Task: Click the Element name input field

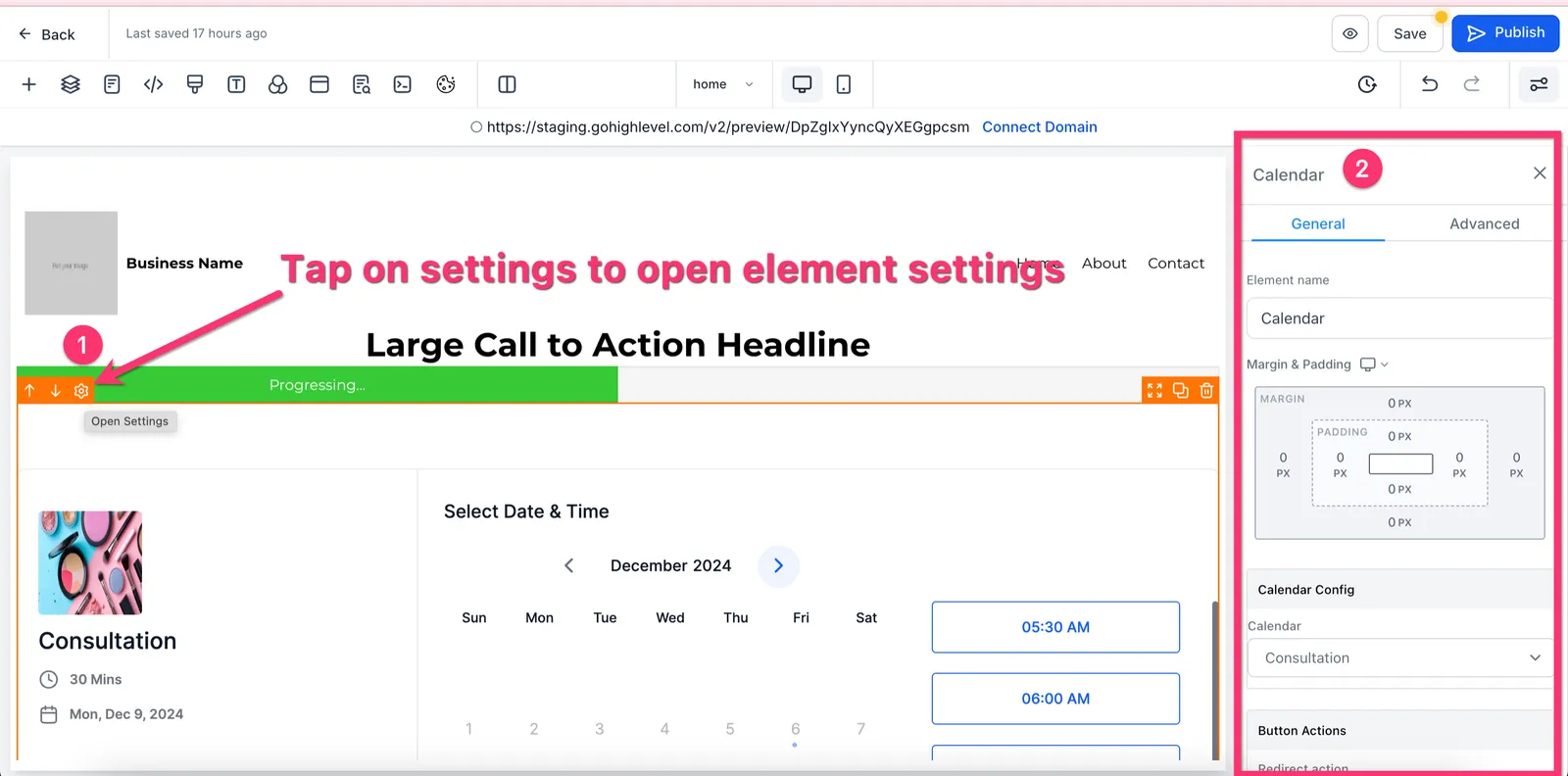Action: pos(1398,318)
